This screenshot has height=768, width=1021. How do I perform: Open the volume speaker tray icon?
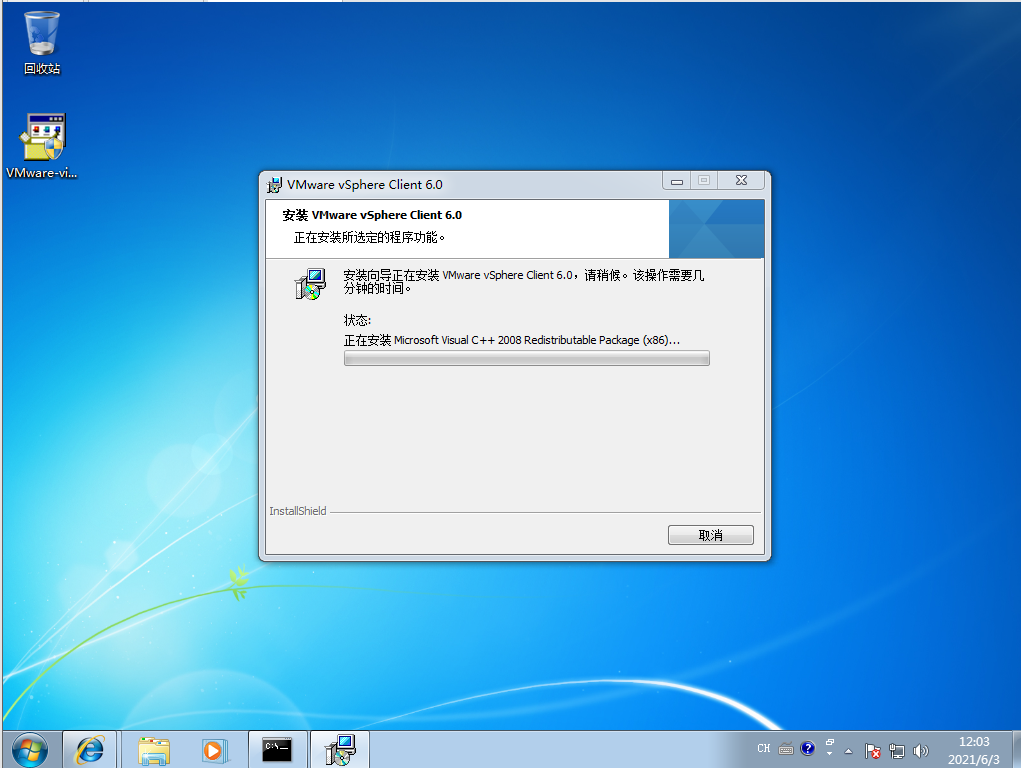920,751
